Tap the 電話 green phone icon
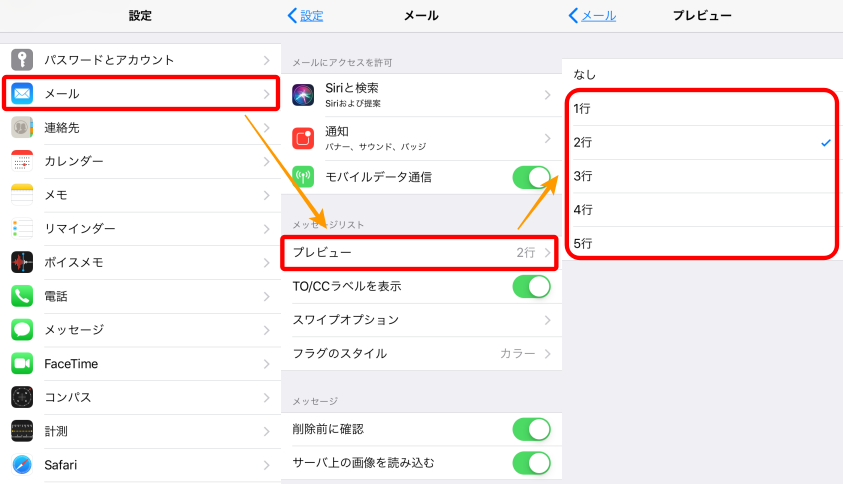This screenshot has width=843, height=484. click(22, 296)
